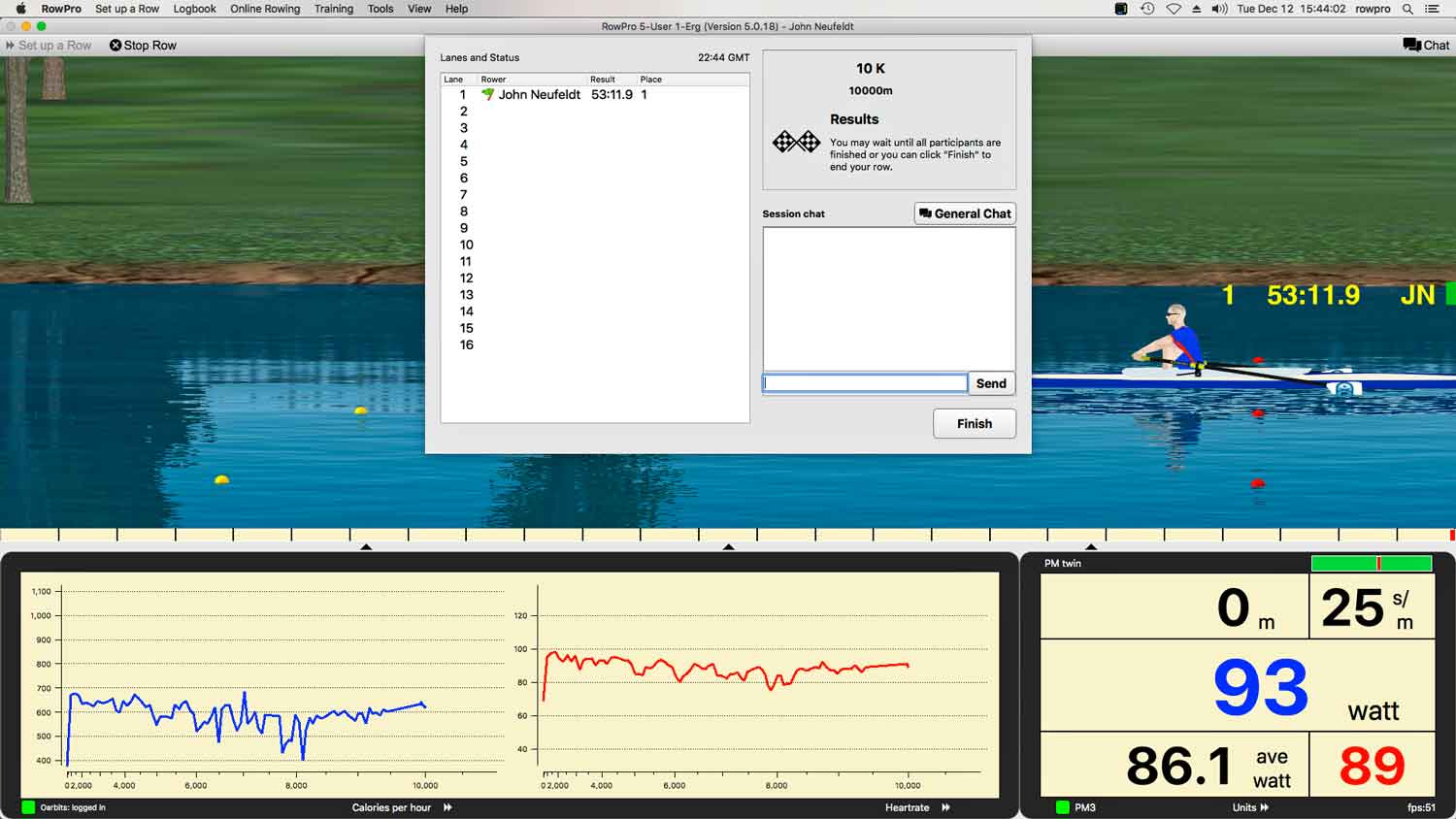The width and height of the screenshot is (1456, 819).
Task: Click the Finish button
Action: (x=975, y=424)
